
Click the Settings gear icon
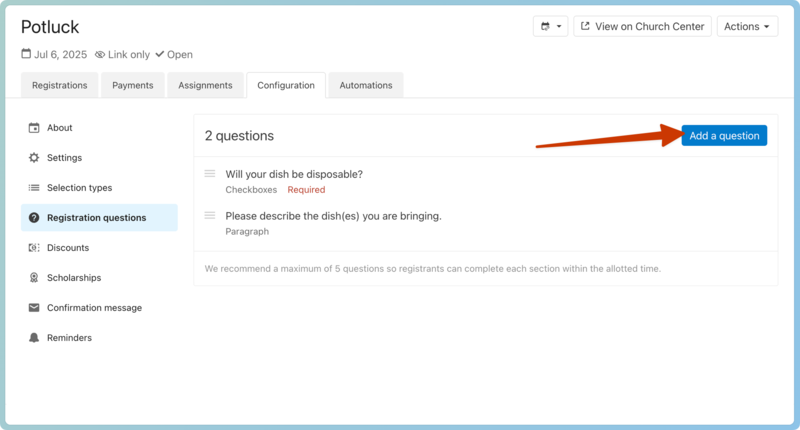[x=34, y=158]
